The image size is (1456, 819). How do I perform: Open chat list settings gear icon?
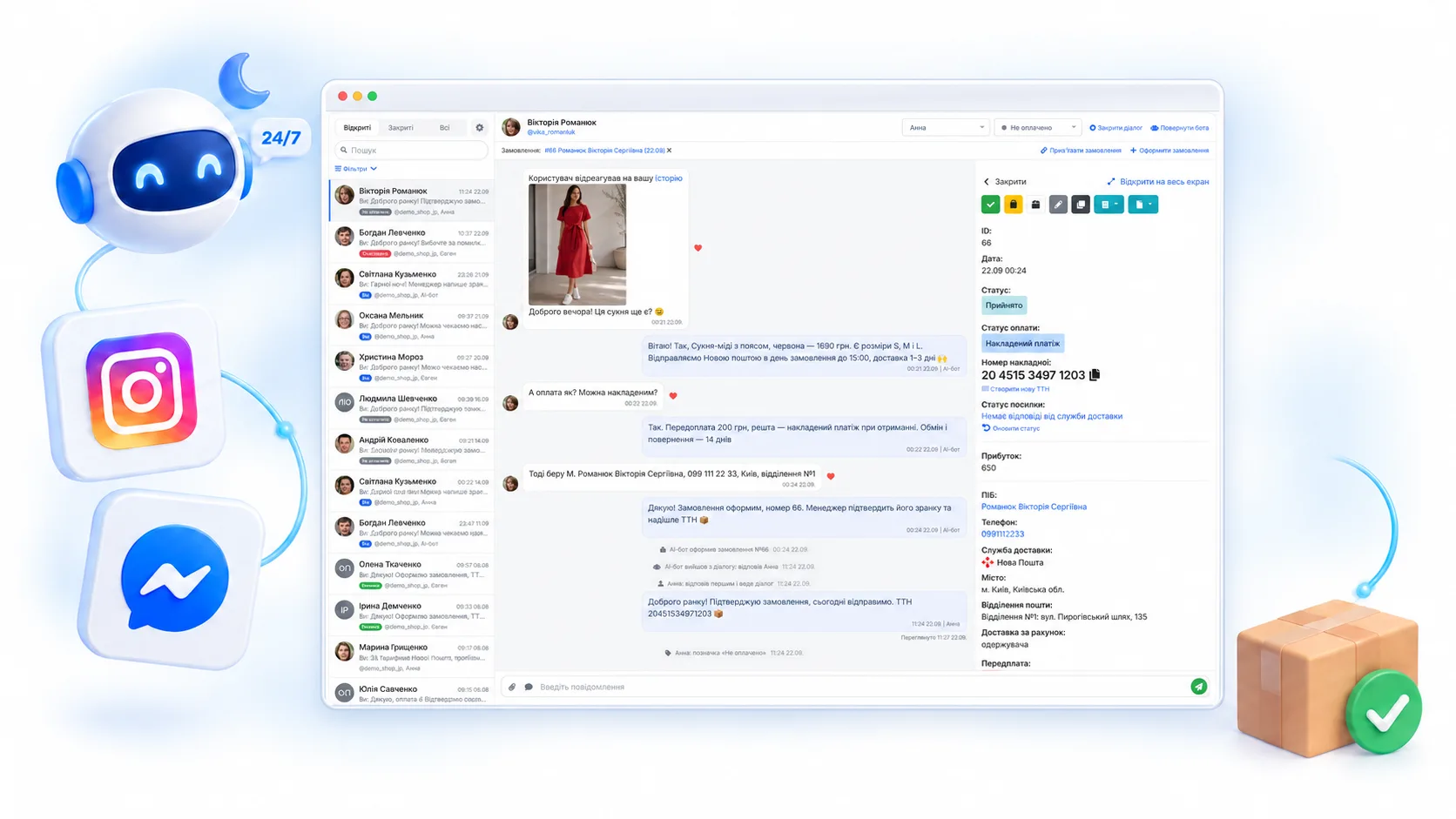pyautogui.click(x=479, y=128)
